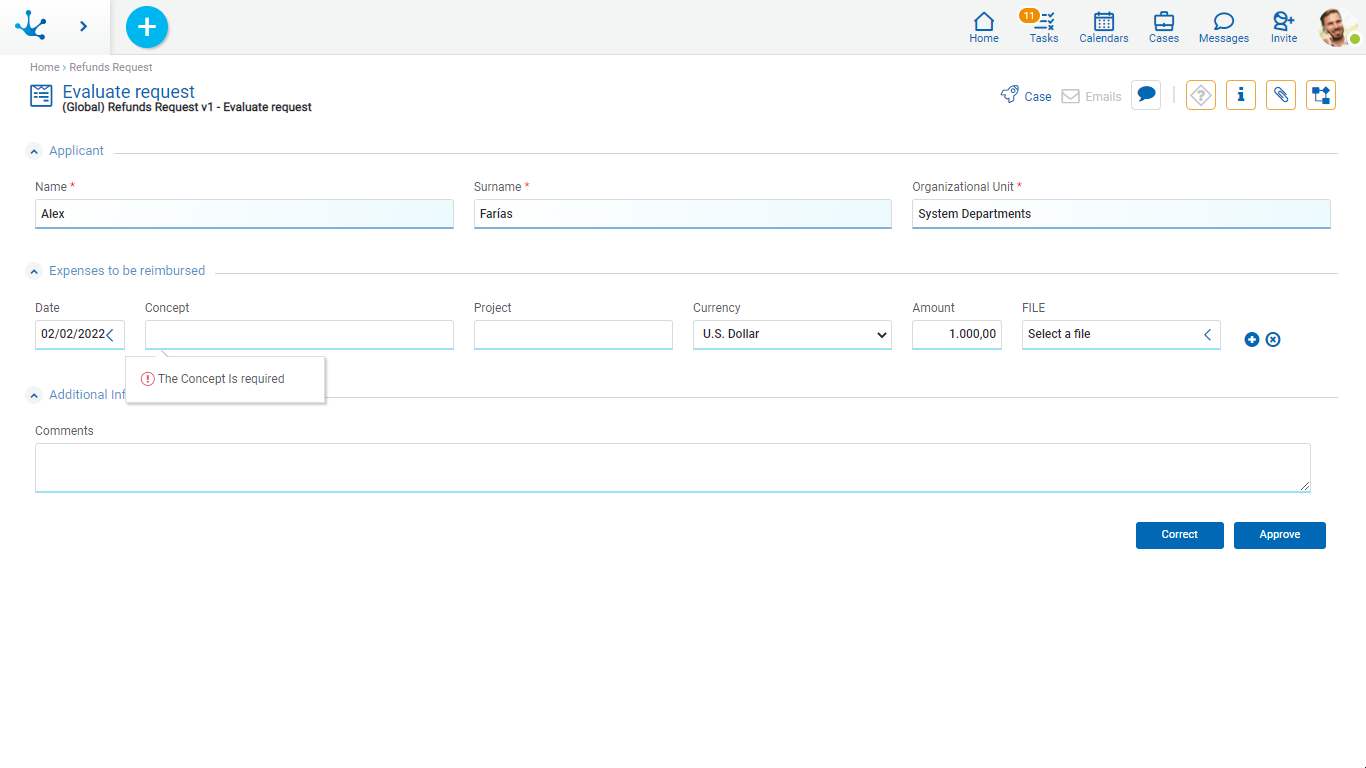Viewport: 1366px width, 768px height.
Task: Collapse the Applicant section
Action: [35, 152]
